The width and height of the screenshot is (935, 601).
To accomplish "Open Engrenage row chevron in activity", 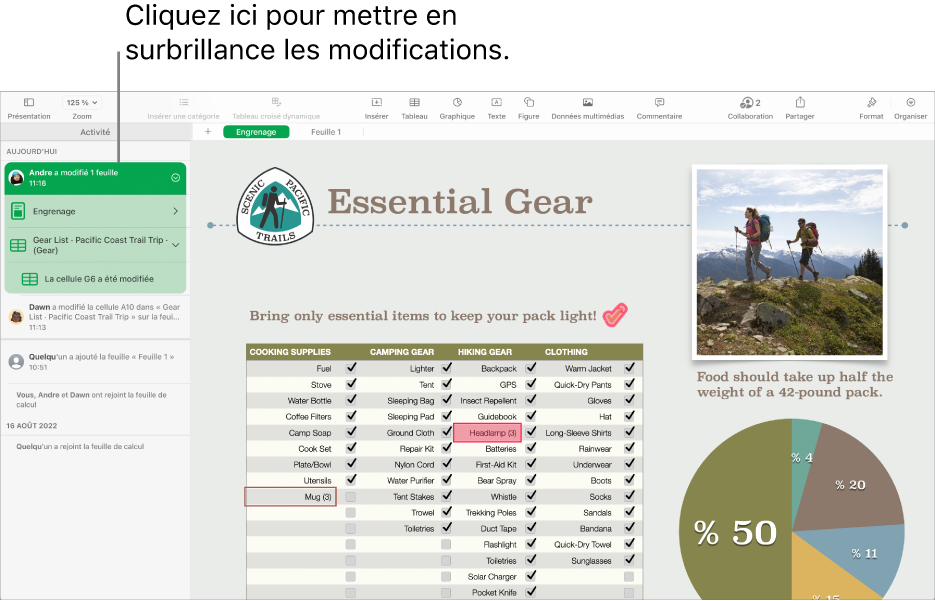I will [175, 211].
